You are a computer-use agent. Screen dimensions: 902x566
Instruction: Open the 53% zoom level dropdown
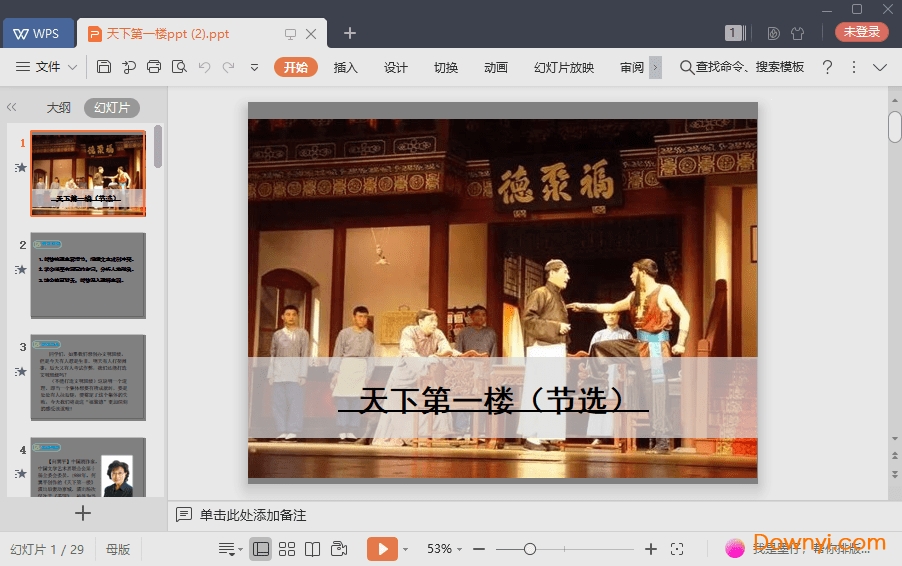[x=444, y=549]
